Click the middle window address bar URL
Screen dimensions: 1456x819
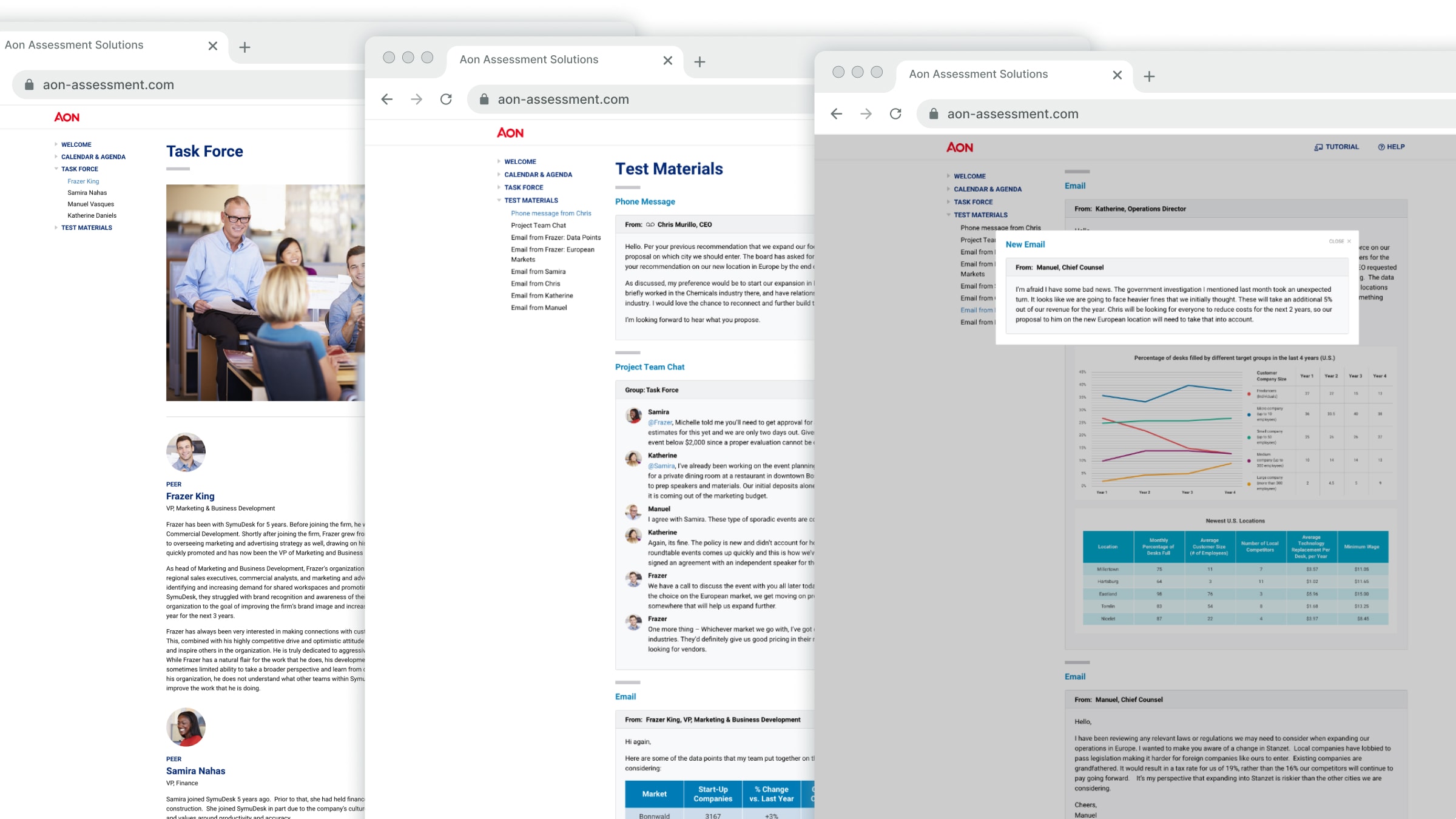pos(563,99)
